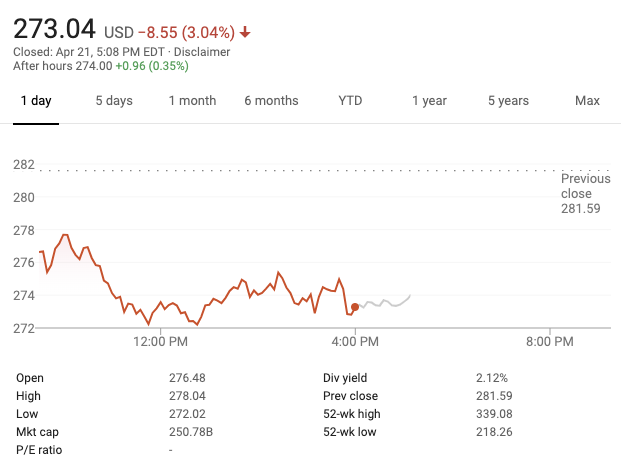The width and height of the screenshot is (621, 473).
Task: Select the YTD range tab
Action: click(350, 101)
